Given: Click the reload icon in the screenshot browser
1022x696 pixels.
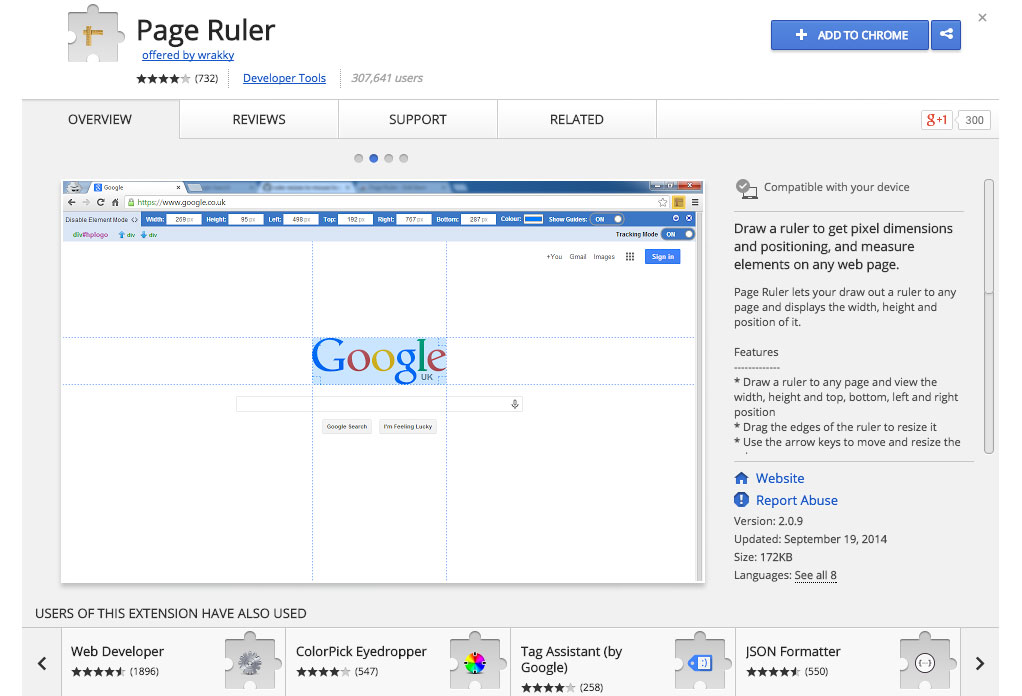Looking at the screenshot, I should tap(100, 203).
